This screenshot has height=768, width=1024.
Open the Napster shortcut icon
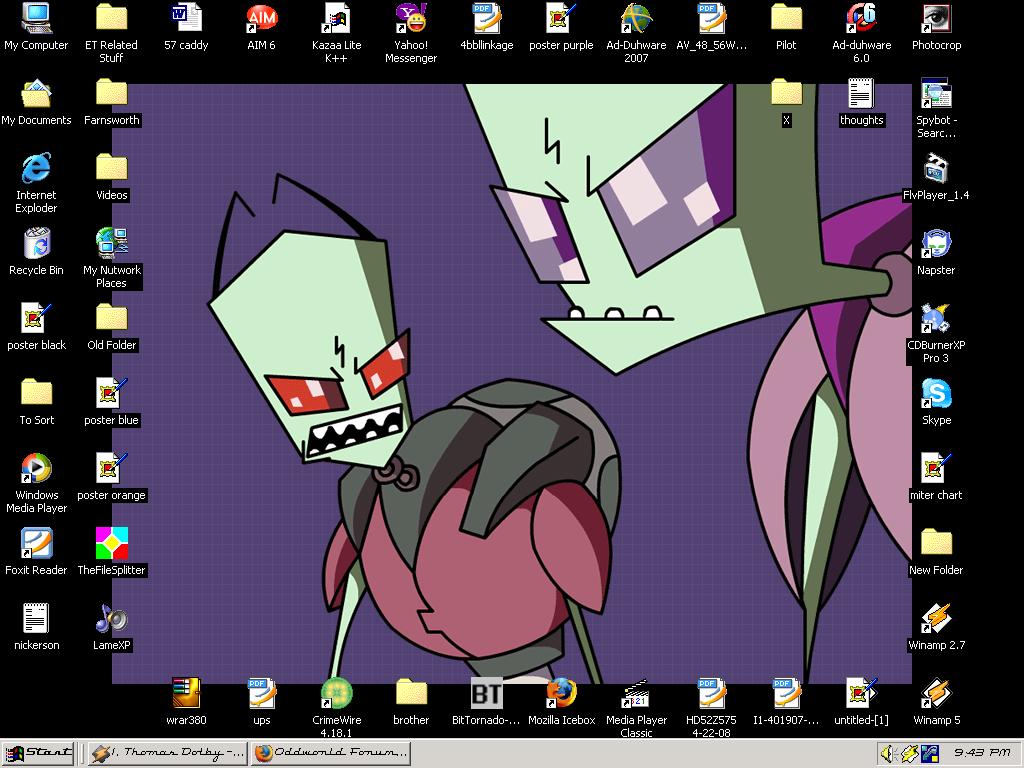936,243
